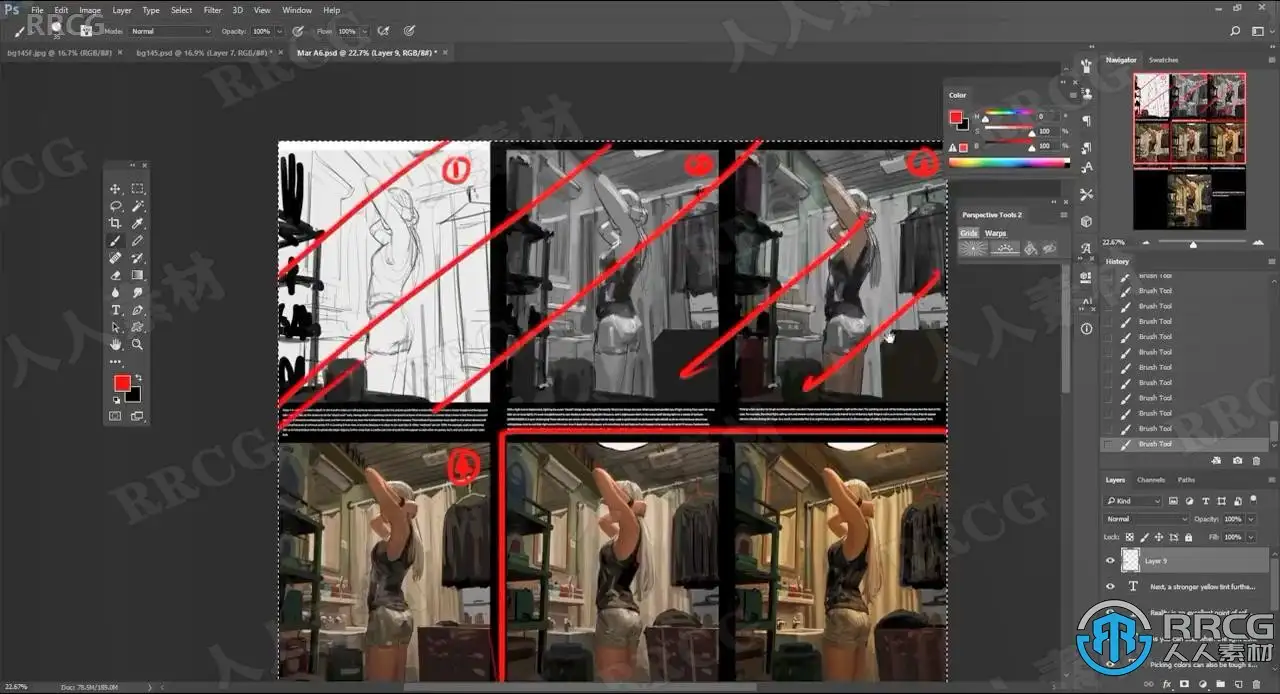1280x694 pixels.
Task: Open the Edit Toolbar three-dots button
Action: coord(115,361)
